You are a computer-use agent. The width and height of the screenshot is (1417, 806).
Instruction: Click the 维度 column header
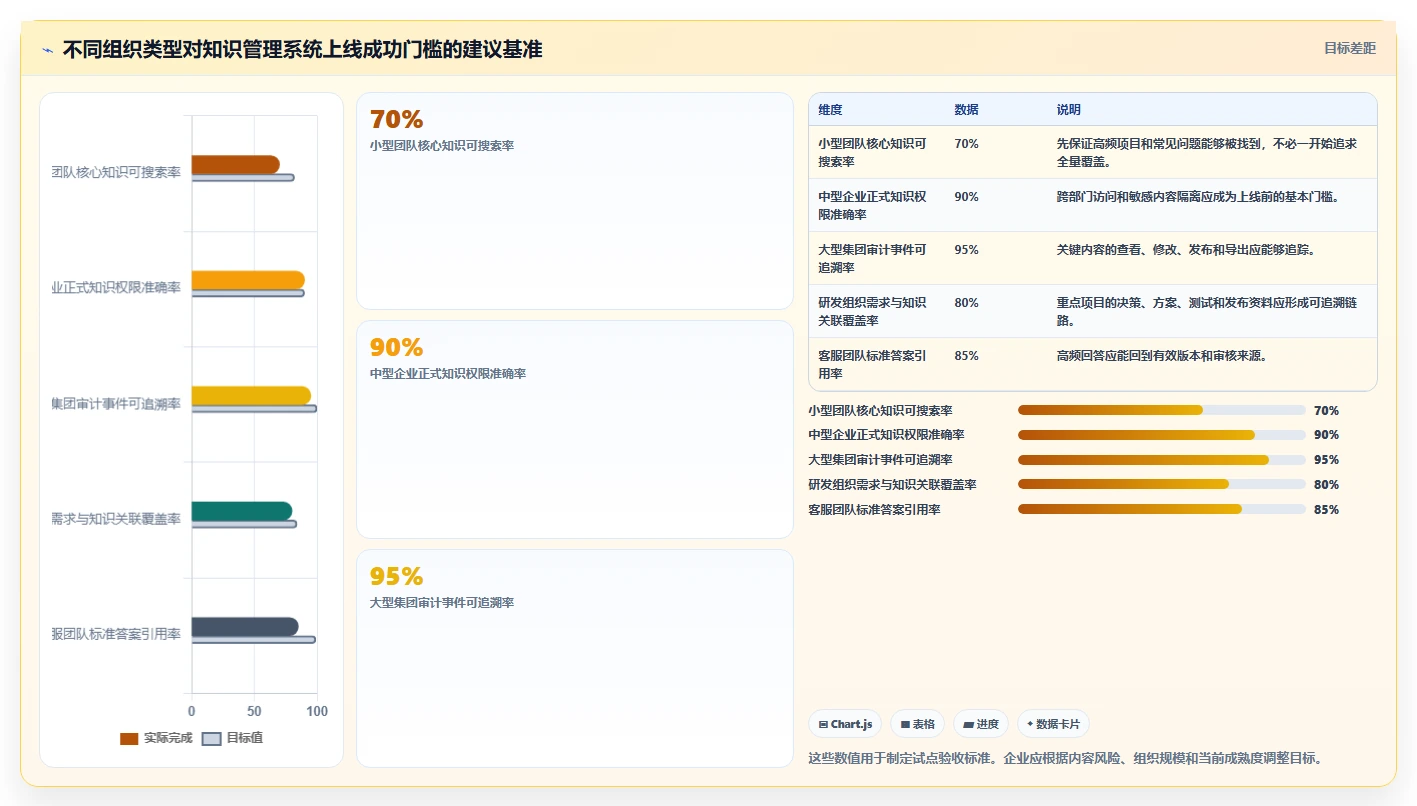pos(830,110)
